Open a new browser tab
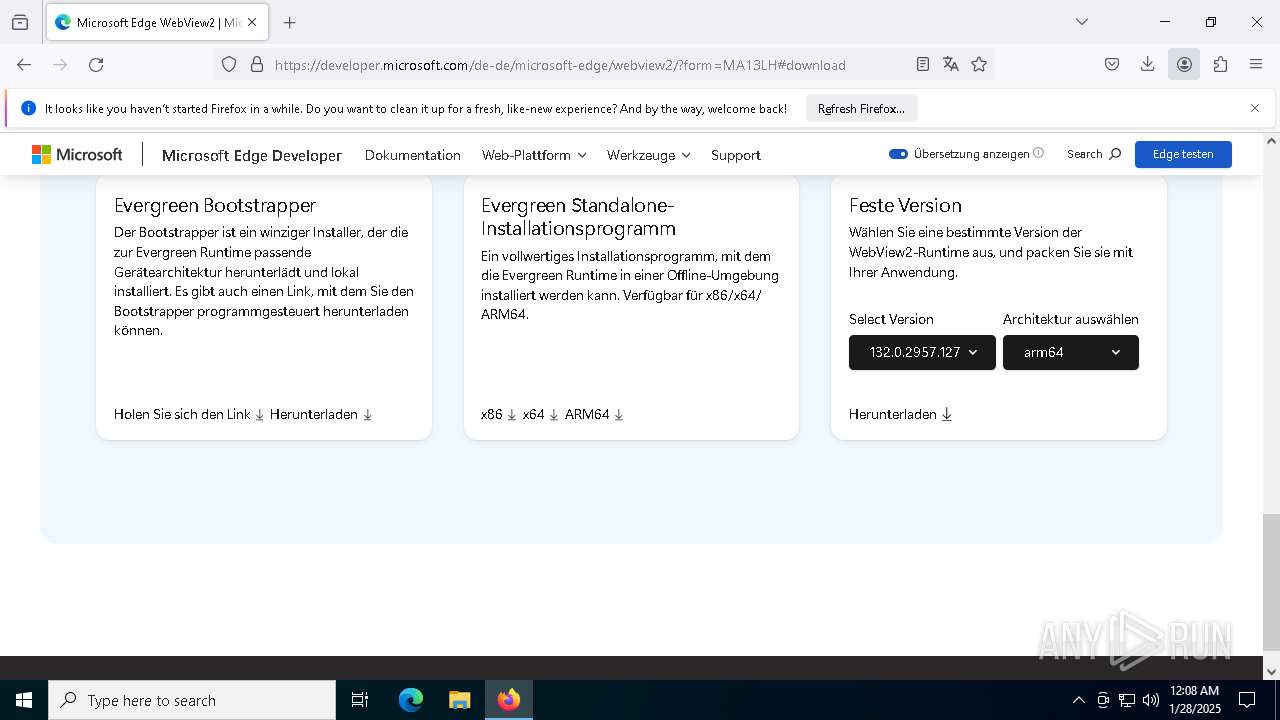Viewport: 1280px width, 720px height. [x=290, y=22]
